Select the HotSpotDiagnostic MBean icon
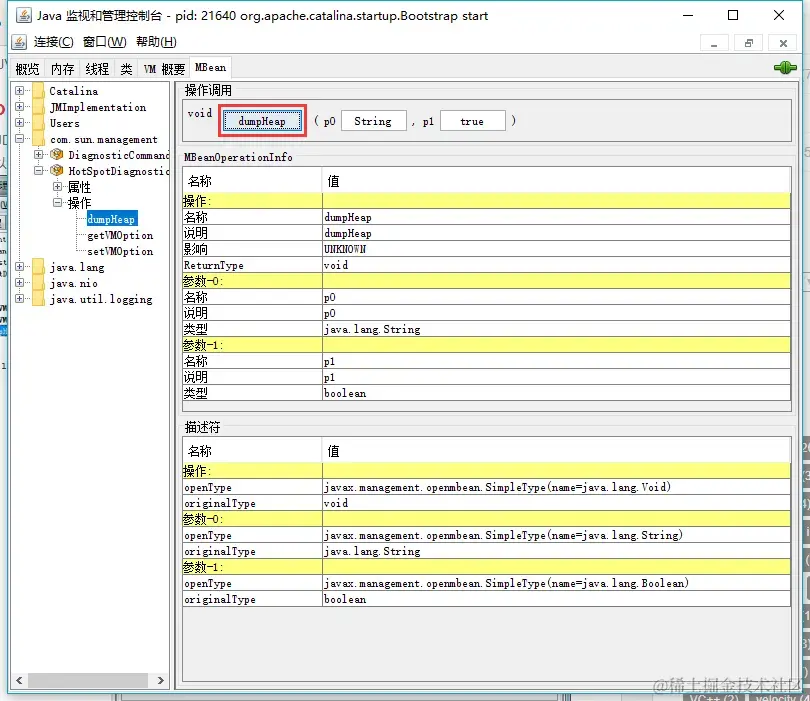 56,170
